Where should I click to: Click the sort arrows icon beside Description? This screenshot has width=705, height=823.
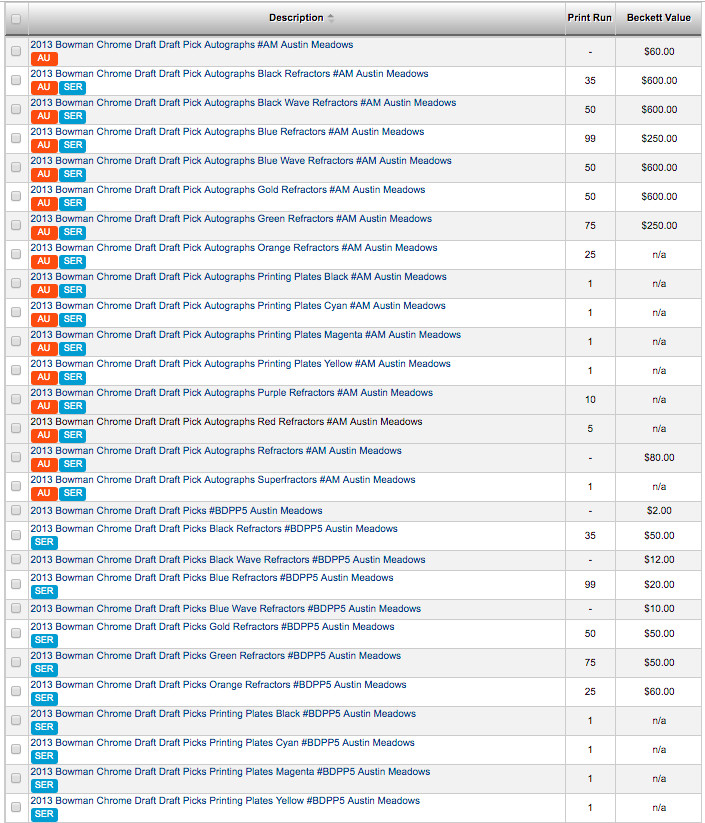[331, 18]
